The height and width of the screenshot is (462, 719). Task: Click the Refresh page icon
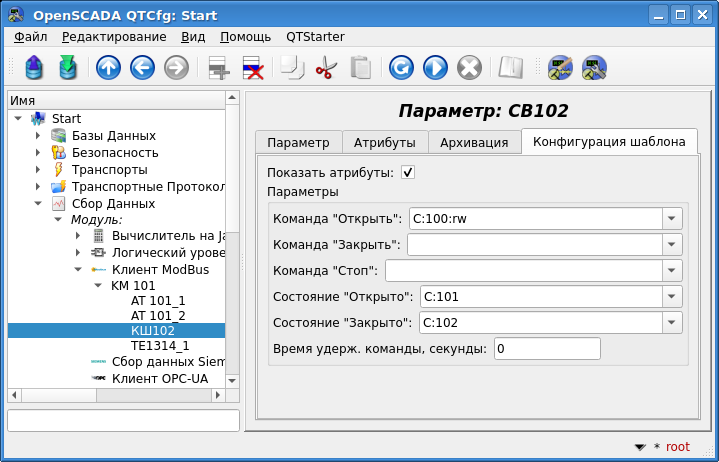[401, 68]
